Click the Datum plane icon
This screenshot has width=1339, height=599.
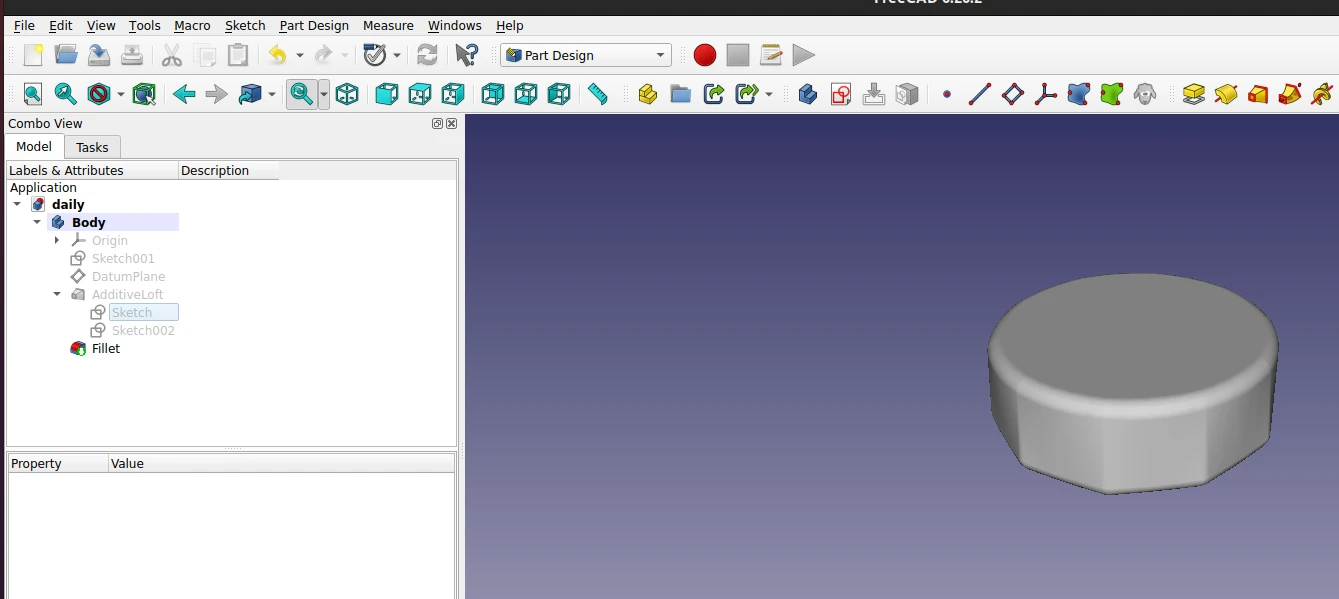[x=1013, y=94]
